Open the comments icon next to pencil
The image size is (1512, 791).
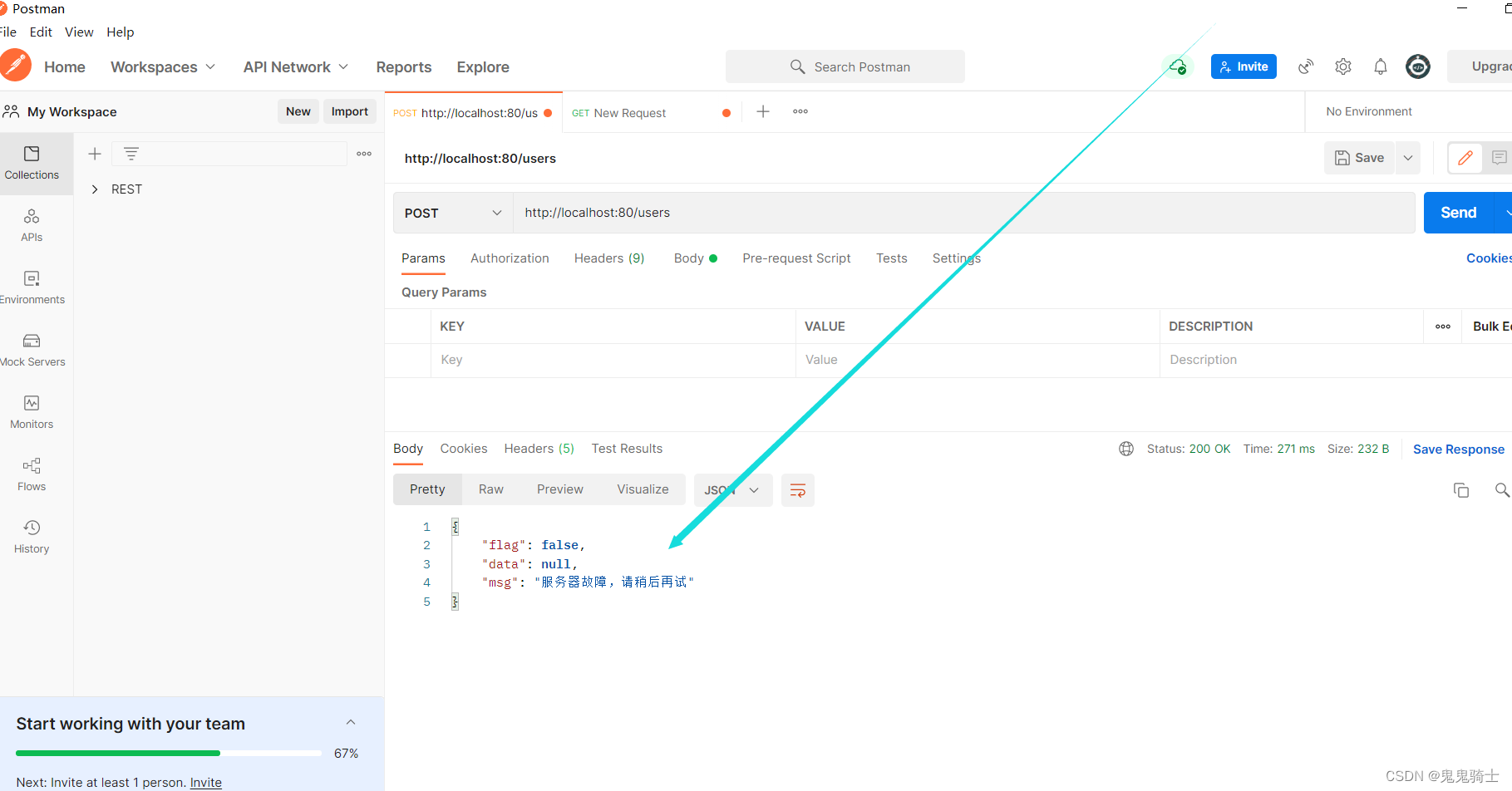1499,158
